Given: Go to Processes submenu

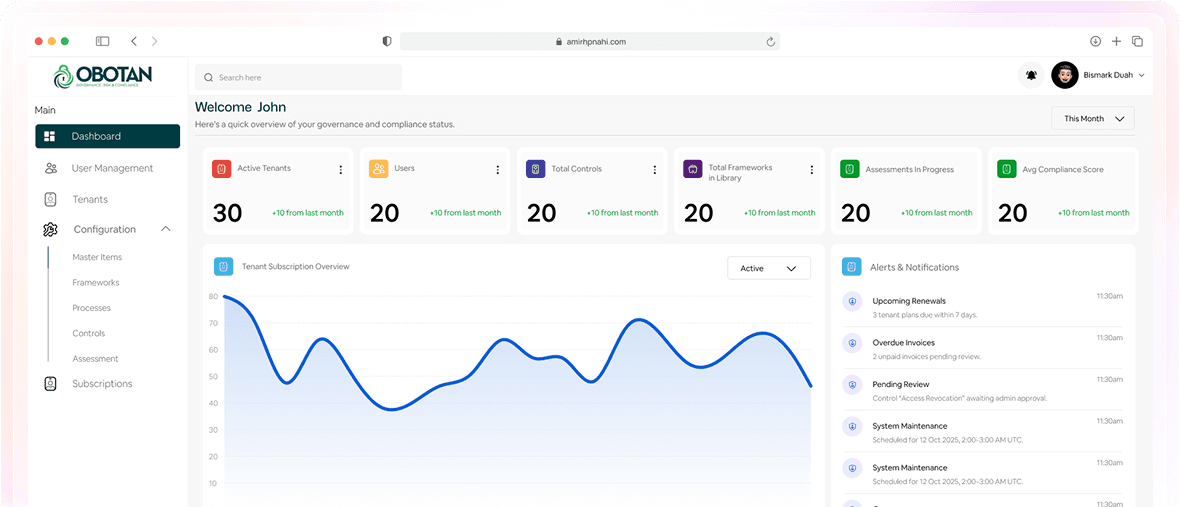Looking at the screenshot, I should point(91,308).
